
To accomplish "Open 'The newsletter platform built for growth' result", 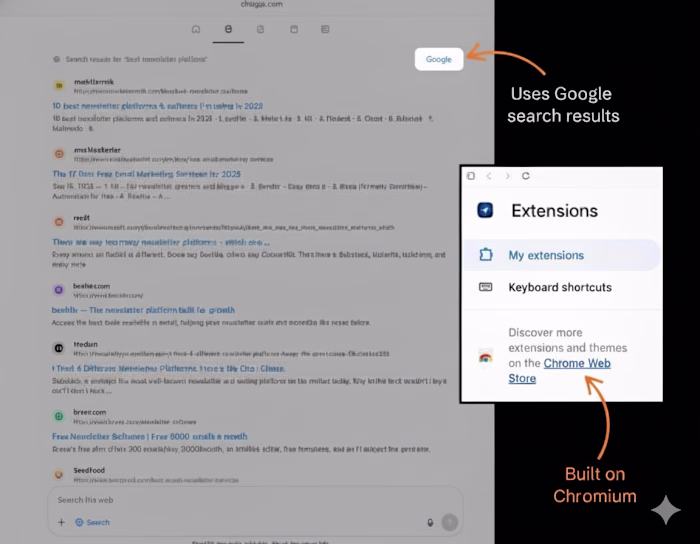I will coord(143,310).
